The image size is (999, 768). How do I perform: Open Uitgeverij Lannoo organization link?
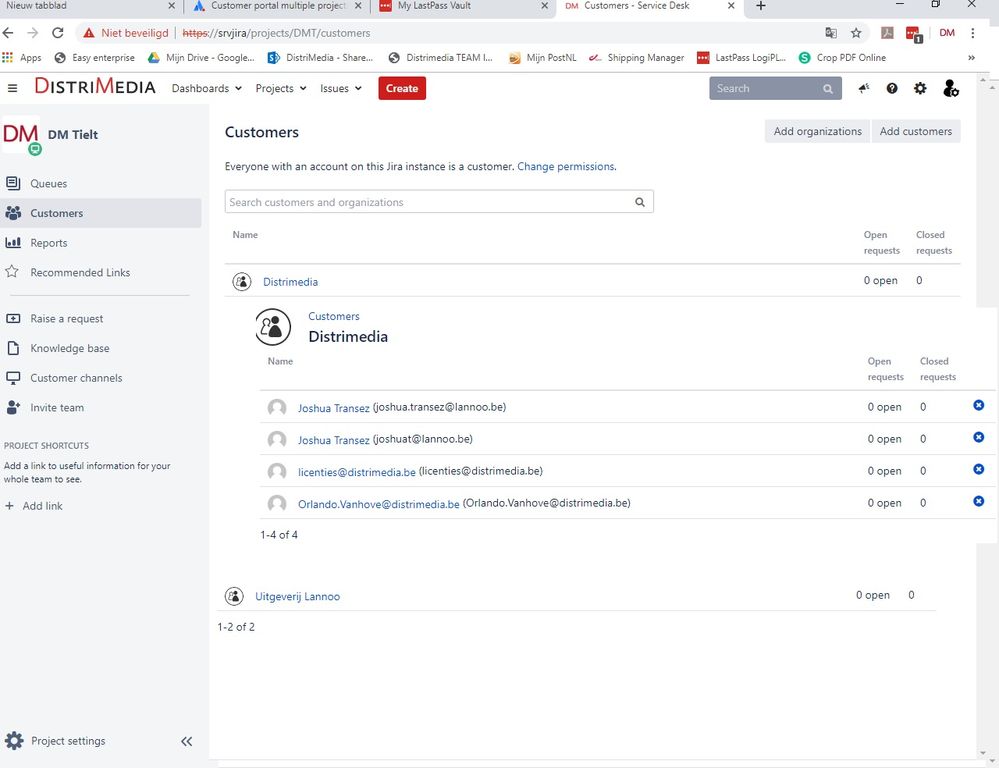(x=298, y=597)
